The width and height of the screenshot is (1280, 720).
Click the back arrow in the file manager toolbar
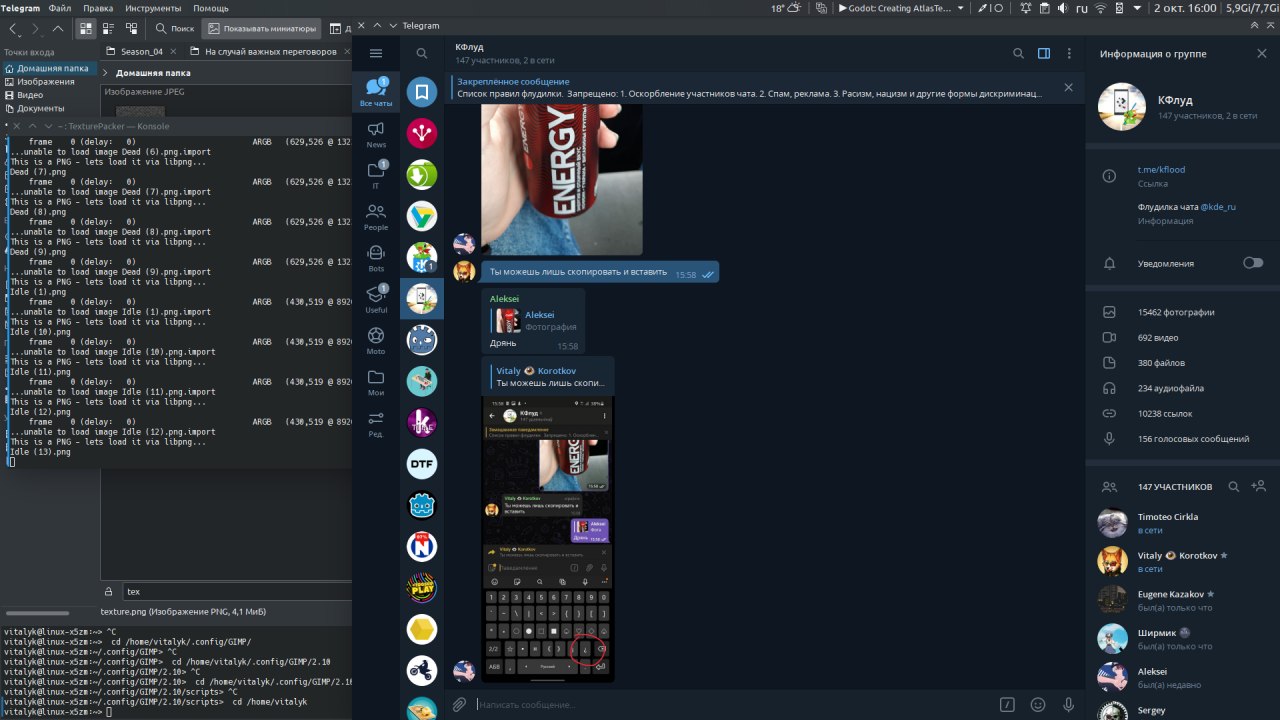14,29
